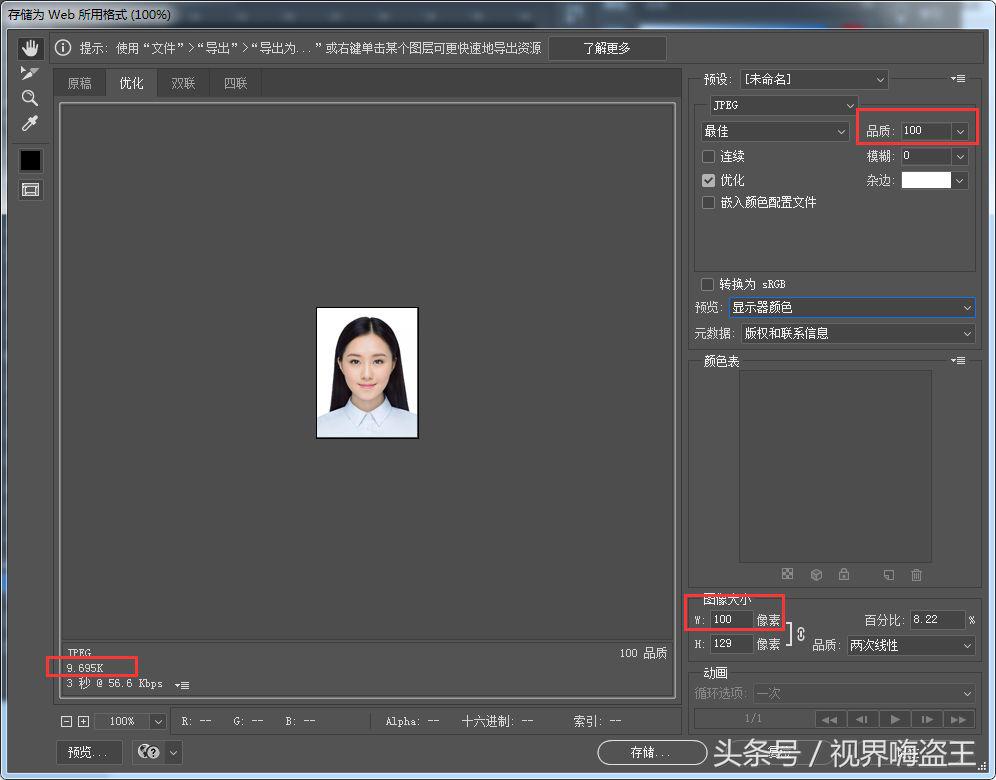Click the 9.695K file size text

pos(84,668)
